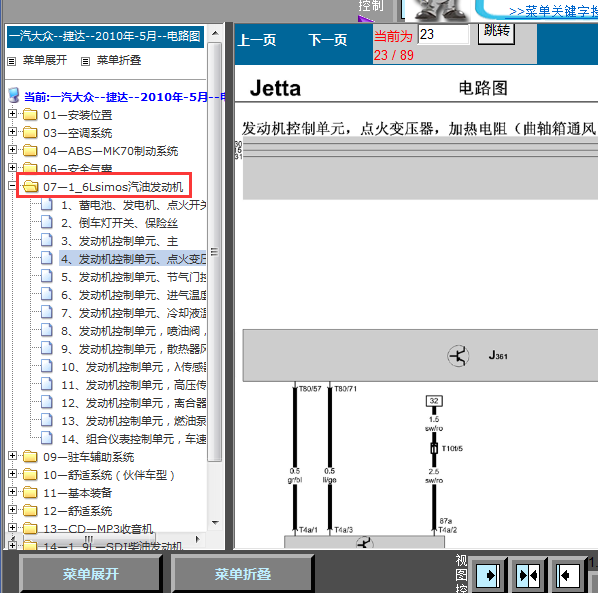Select page 4、发动机控制单元、点火变压器
Image resolution: width=598 pixels, height=593 pixels.
tap(133, 259)
